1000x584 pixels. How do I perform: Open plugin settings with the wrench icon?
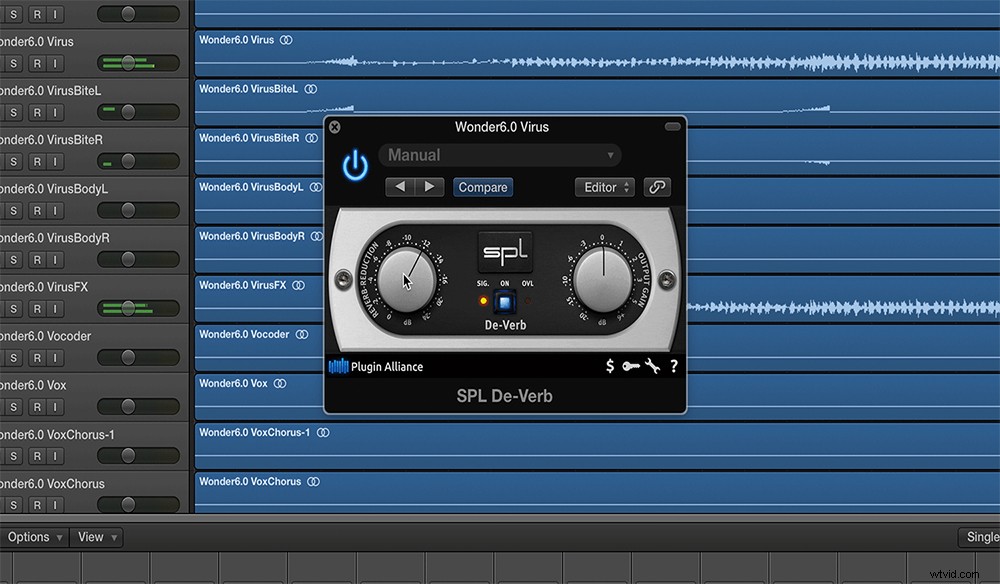(x=651, y=366)
